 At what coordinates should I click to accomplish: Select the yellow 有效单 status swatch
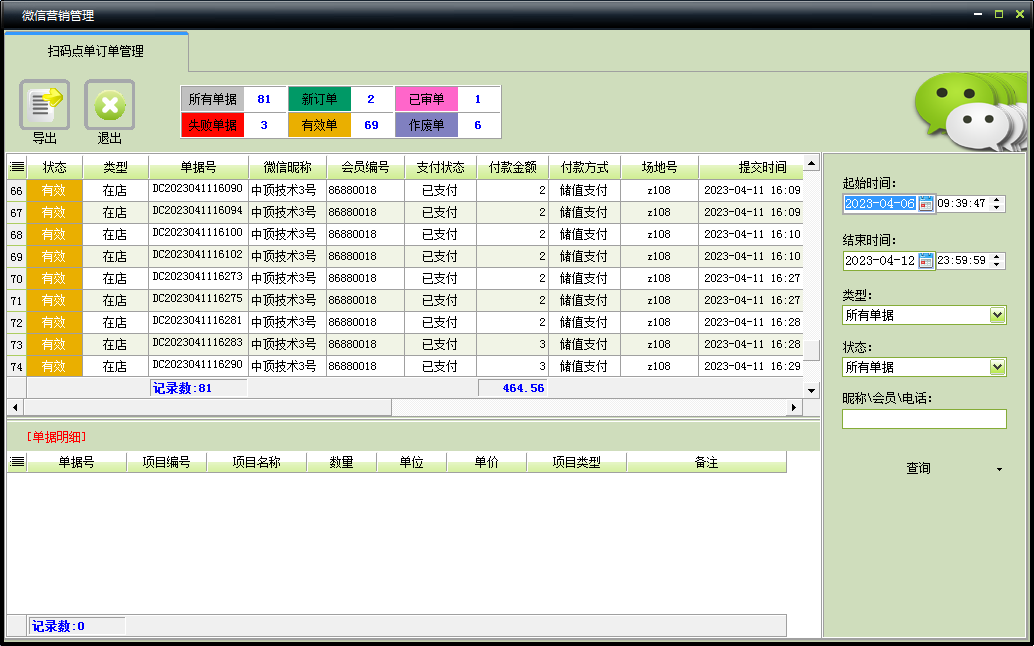319,125
